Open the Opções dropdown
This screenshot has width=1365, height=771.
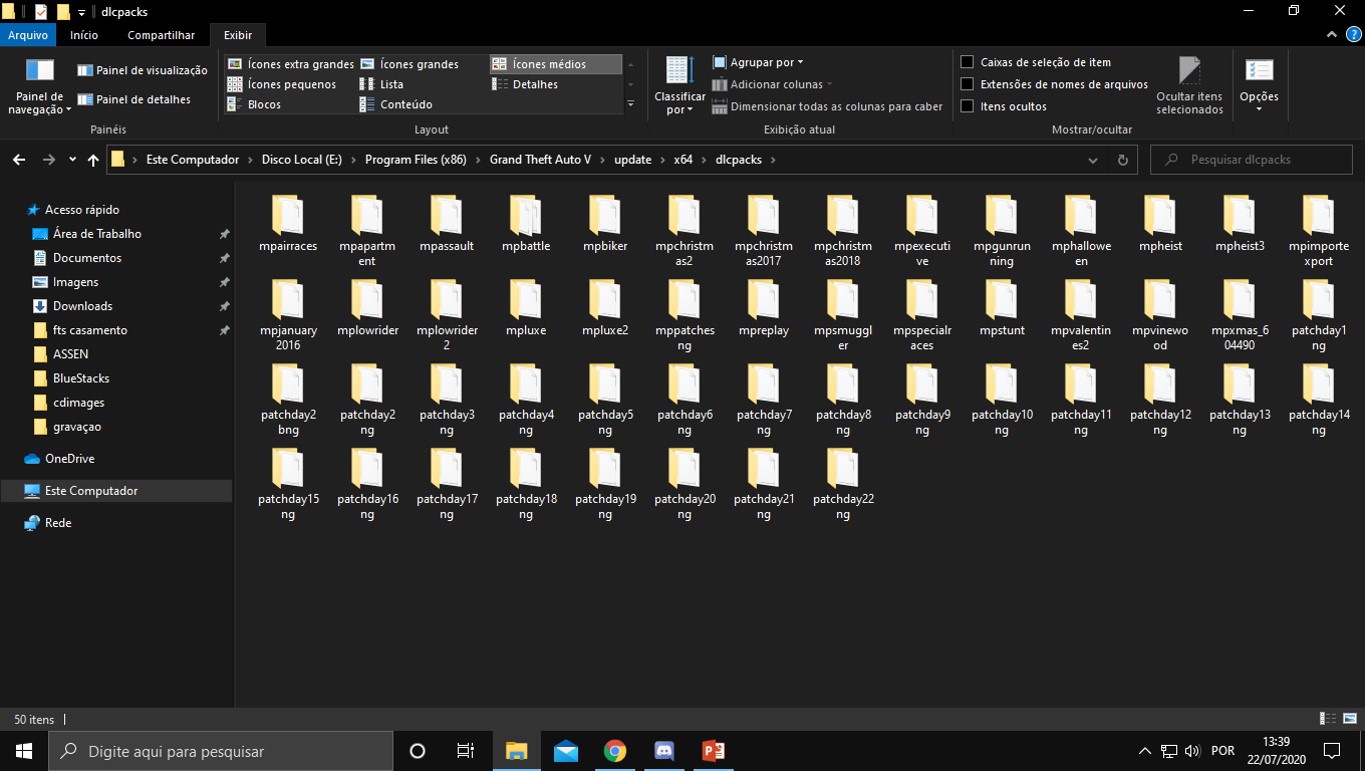click(1259, 86)
